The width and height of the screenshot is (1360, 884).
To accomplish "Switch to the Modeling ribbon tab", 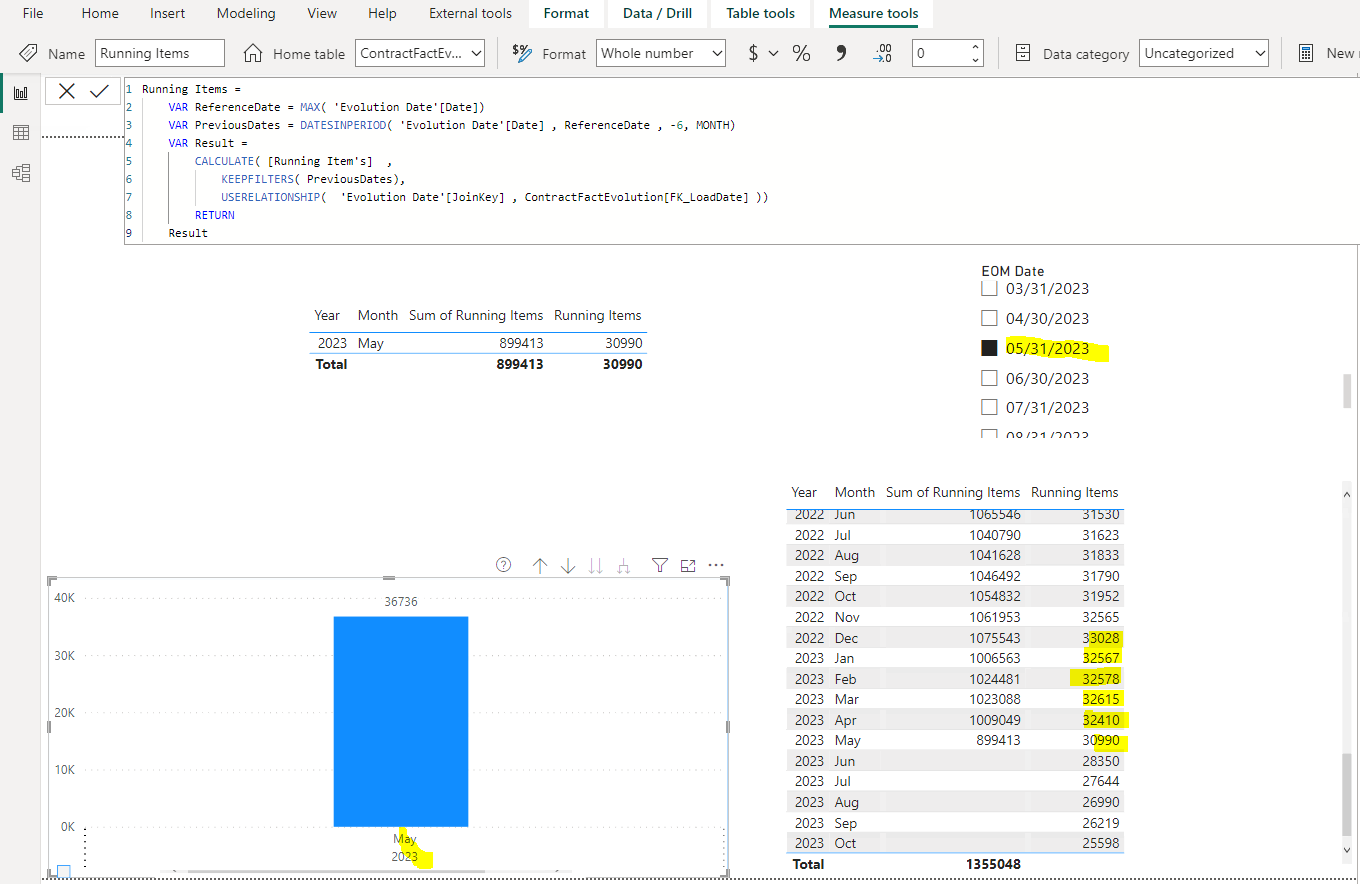I will [246, 13].
